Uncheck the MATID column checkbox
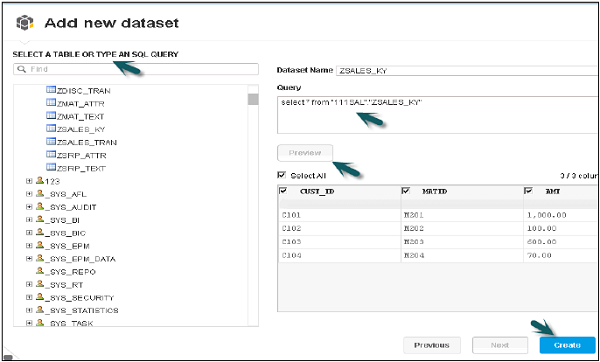600x362 pixels. pyautogui.click(x=406, y=191)
